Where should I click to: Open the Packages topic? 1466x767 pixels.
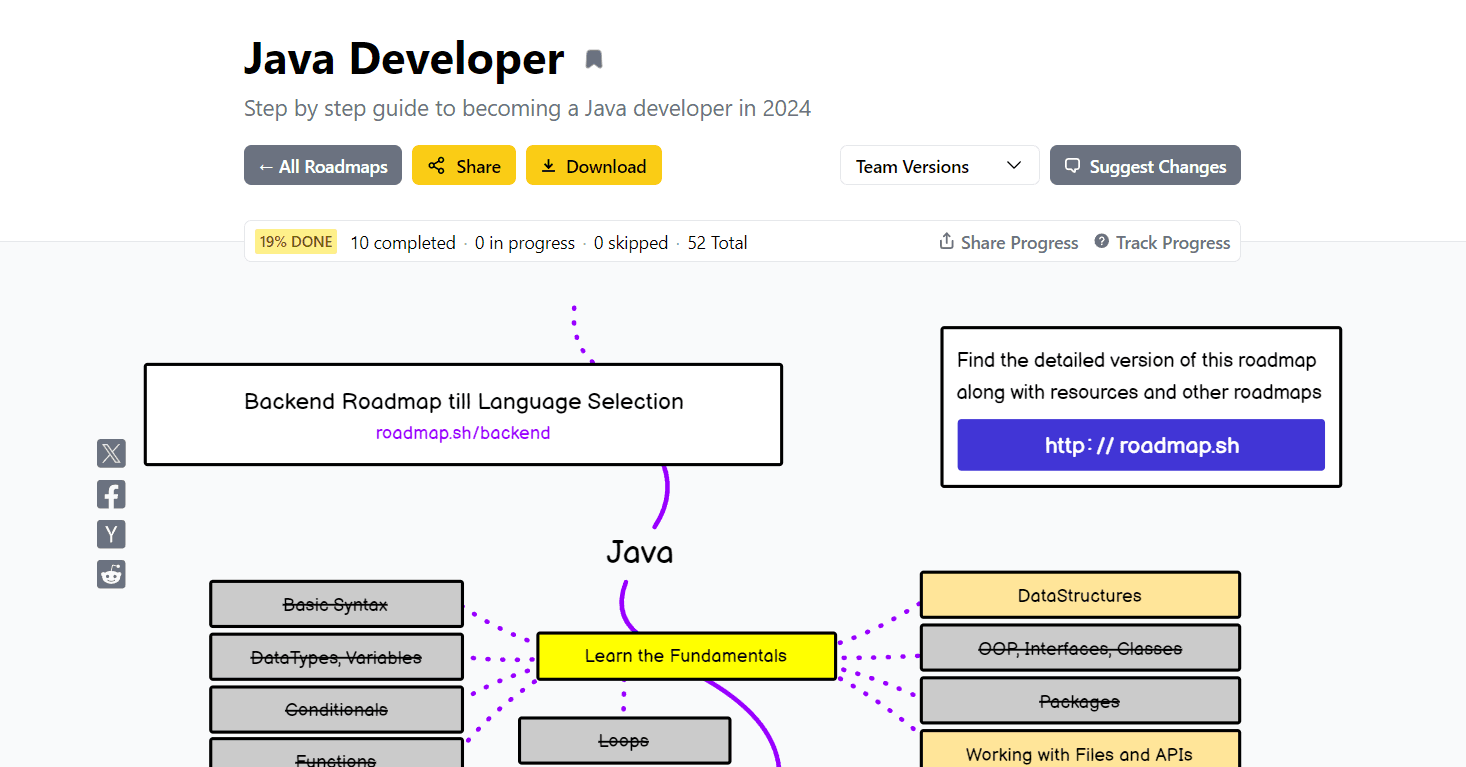tap(1080, 701)
